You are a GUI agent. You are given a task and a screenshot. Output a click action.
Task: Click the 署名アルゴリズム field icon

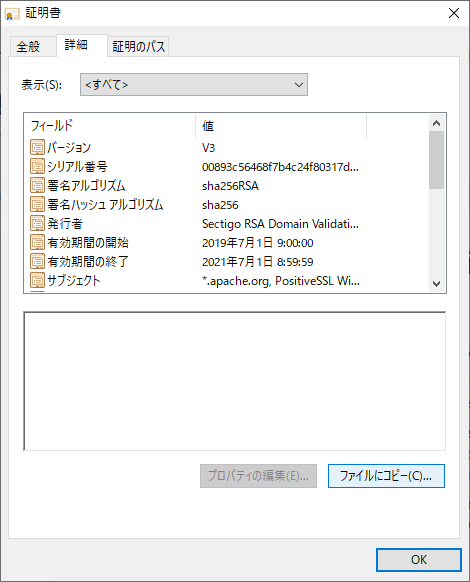pos(37,185)
